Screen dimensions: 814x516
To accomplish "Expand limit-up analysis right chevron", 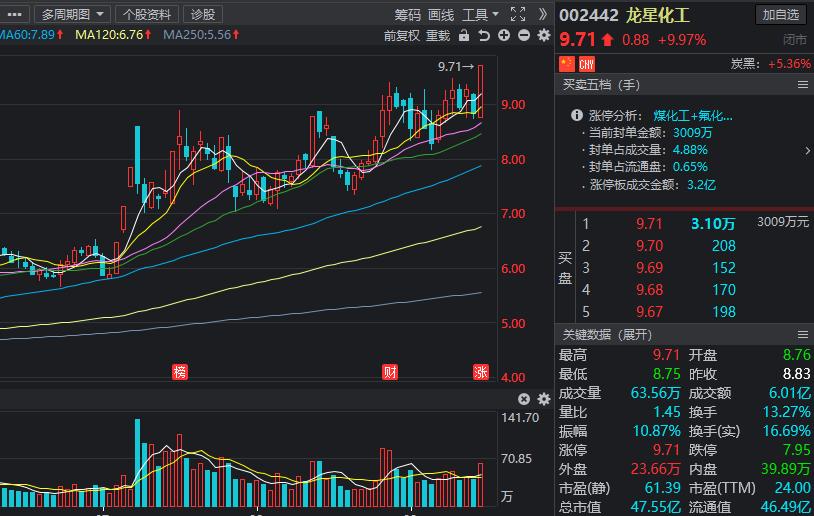I will pos(807,151).
